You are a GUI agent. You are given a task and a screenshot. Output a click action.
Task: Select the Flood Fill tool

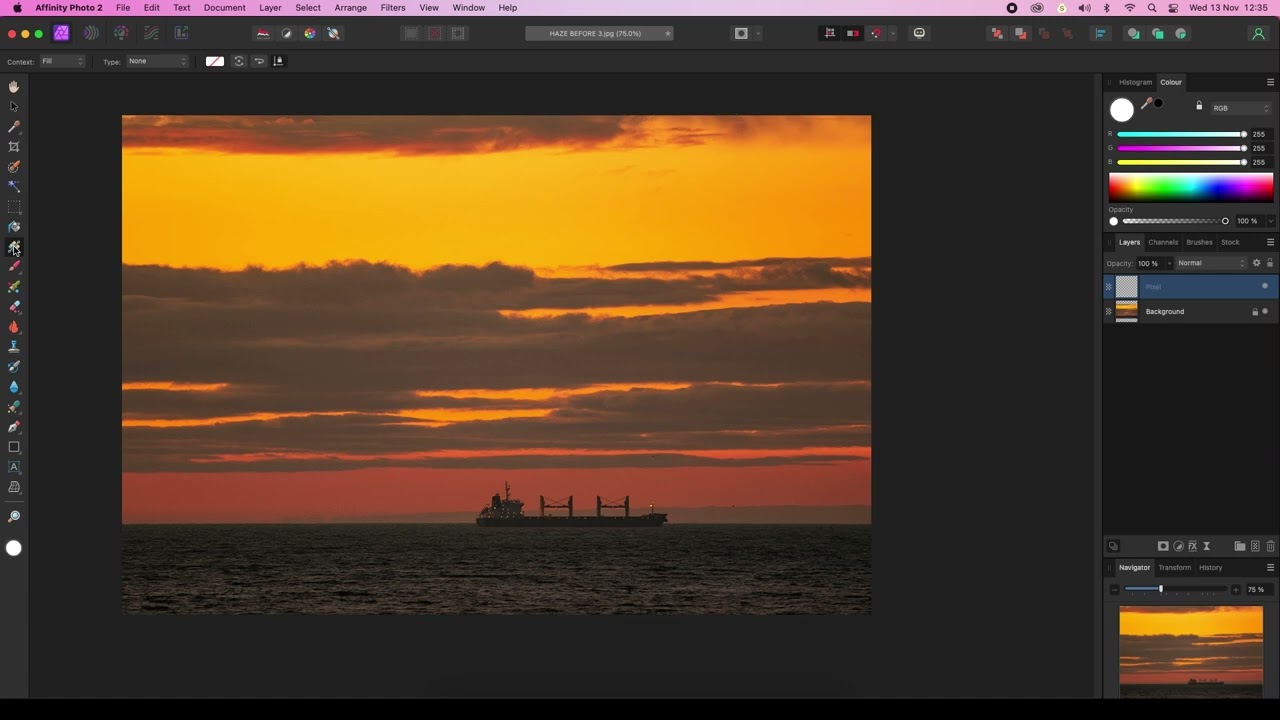tap(14, 227)
